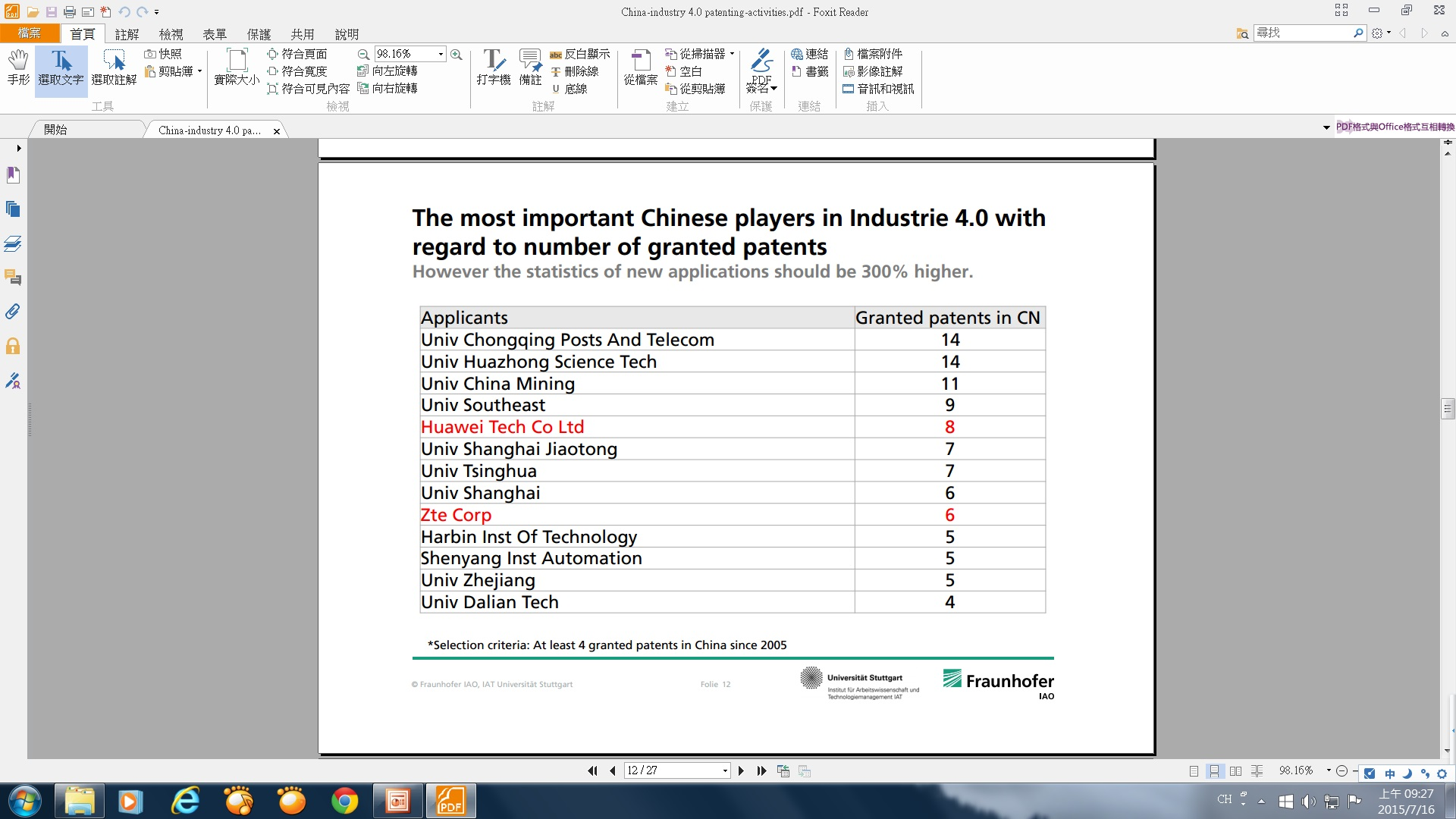Open the Comments panel in sidebar
The image size is (1456, 819).
point(13,278)
